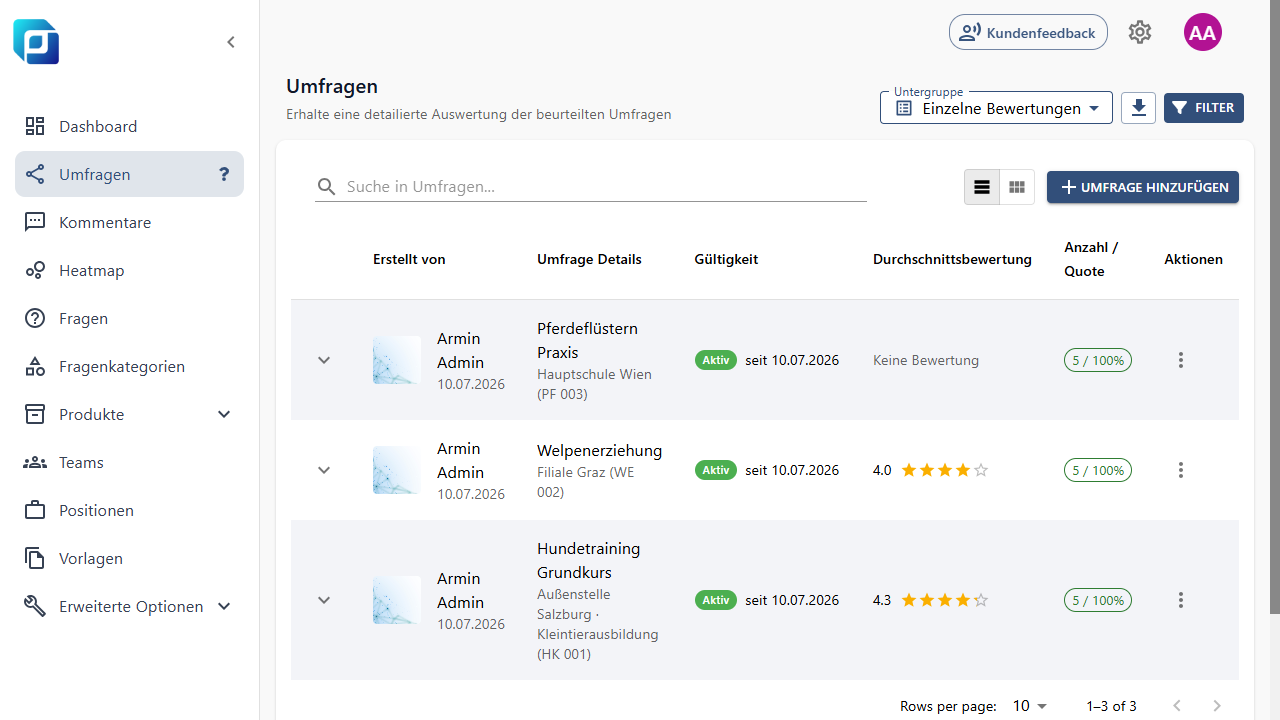Click the 5 / 100% chip for Pferdeflüstern Praxis

(1098, 360)
